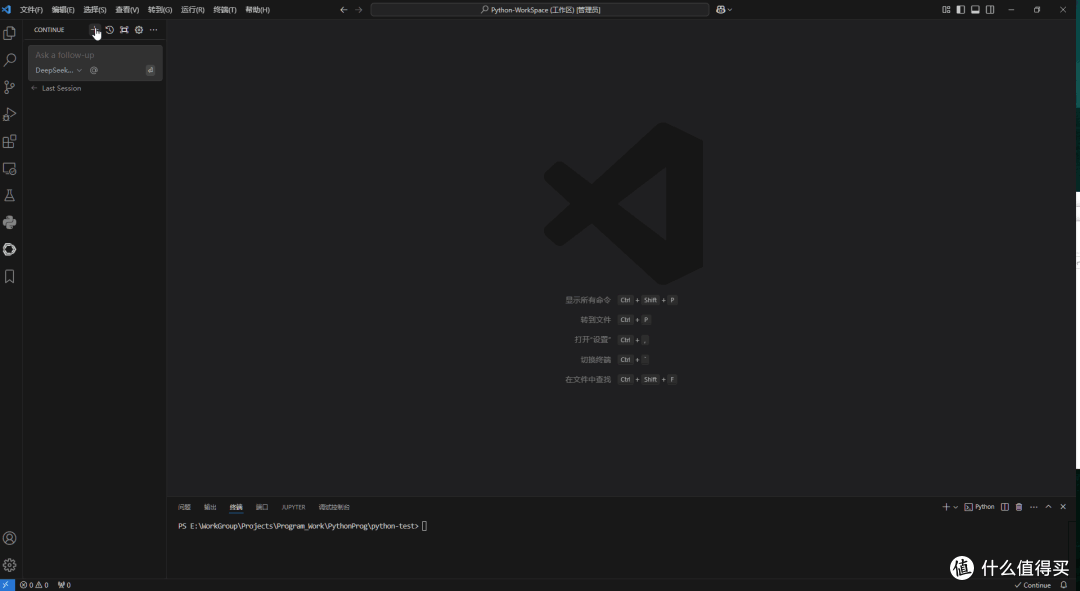Send the message with enter icon
1080x591 pixels.
(x=150, y=70)
